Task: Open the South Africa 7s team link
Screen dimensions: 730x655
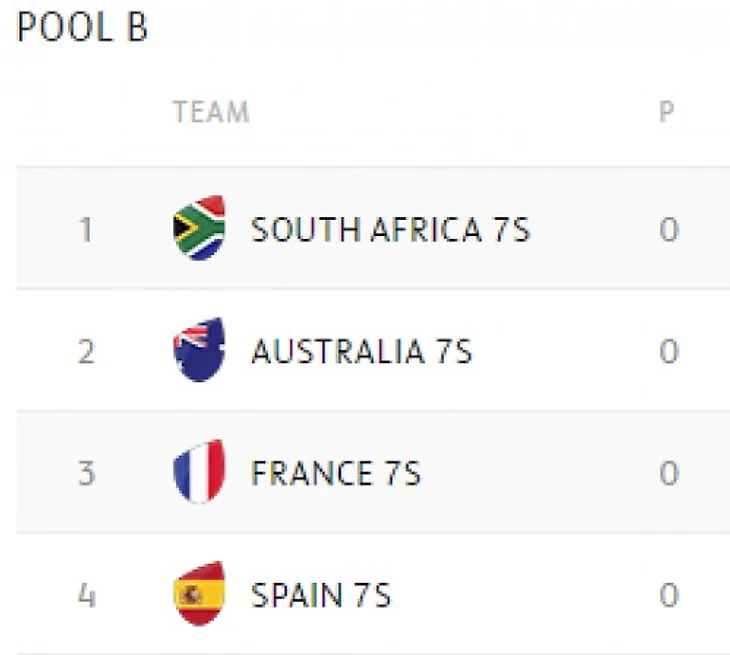Action: [x=390, y=230]
